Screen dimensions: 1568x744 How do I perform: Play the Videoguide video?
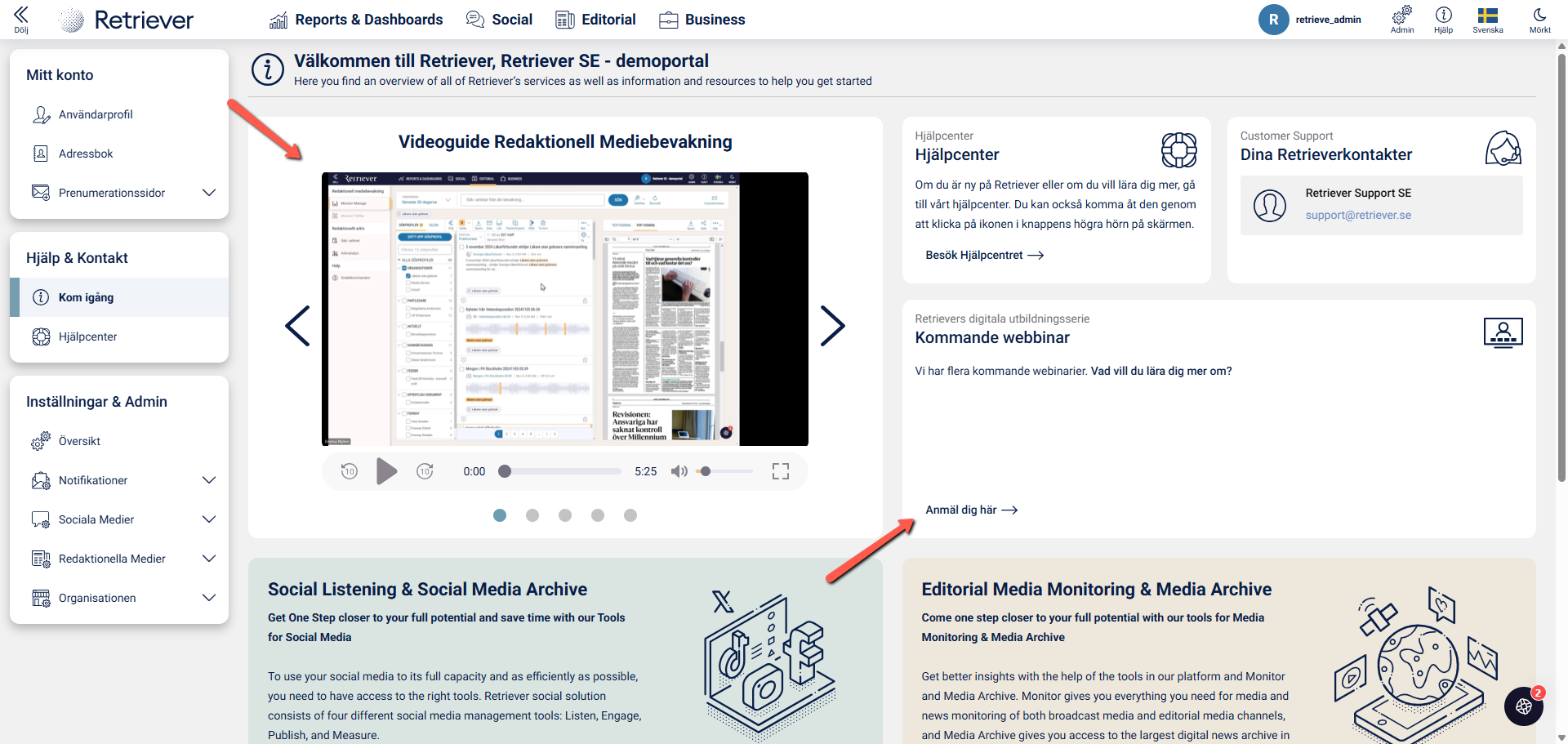coord(386,471)
